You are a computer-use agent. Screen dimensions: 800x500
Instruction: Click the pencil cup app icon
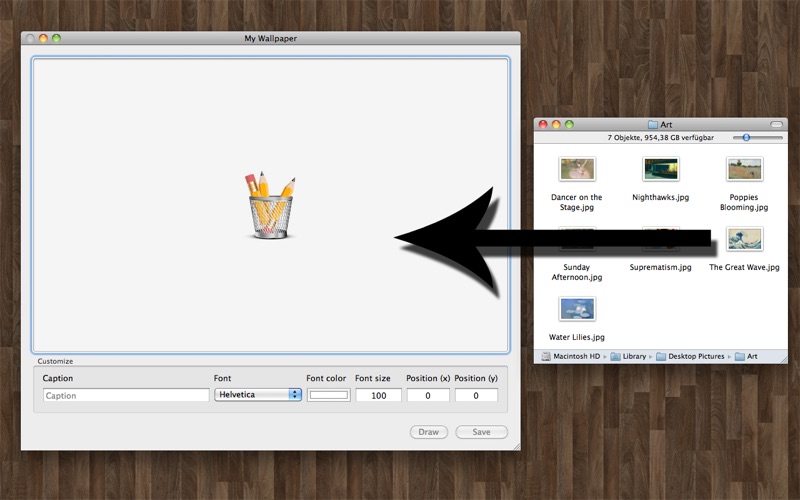pyautogui.click(x=270, y=205)
